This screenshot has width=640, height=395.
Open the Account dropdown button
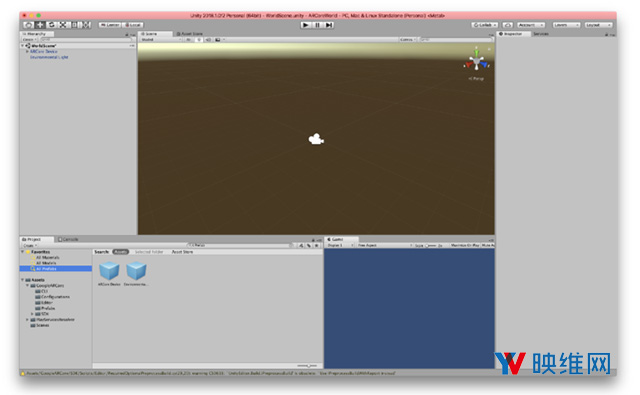[x=531, y=25]
